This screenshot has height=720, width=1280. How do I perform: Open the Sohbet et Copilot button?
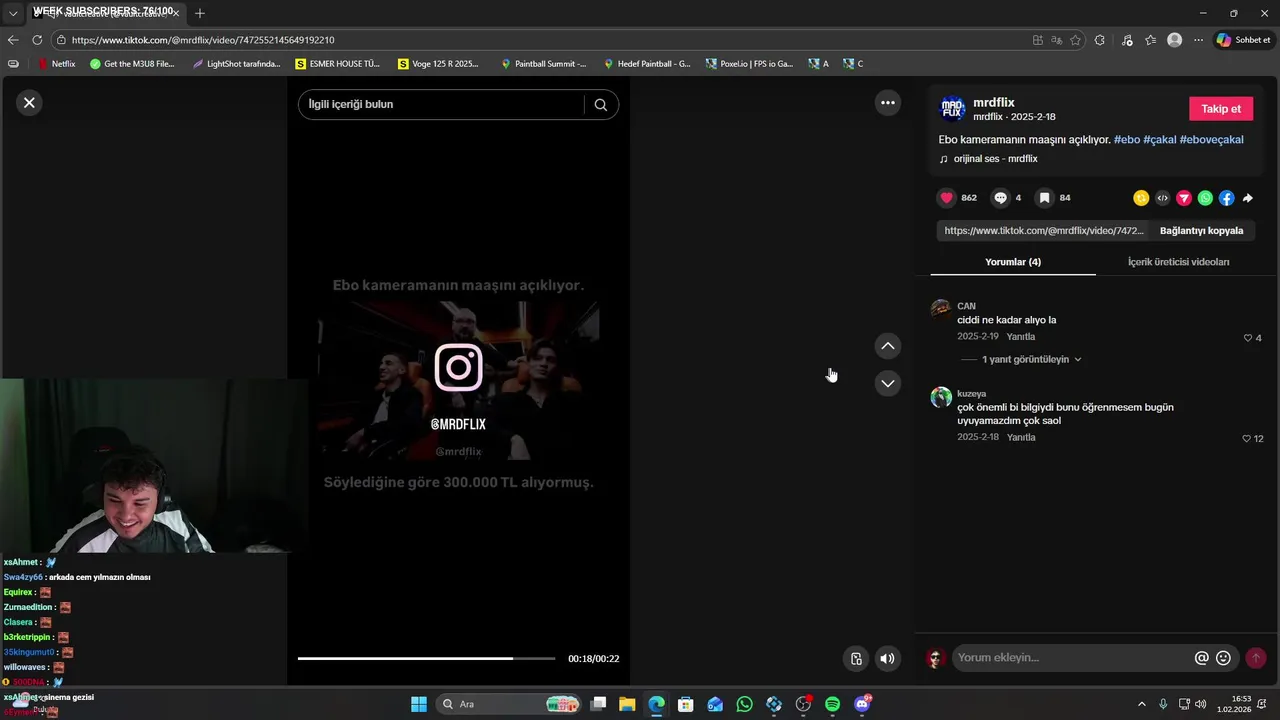[x=1243, y=40]
